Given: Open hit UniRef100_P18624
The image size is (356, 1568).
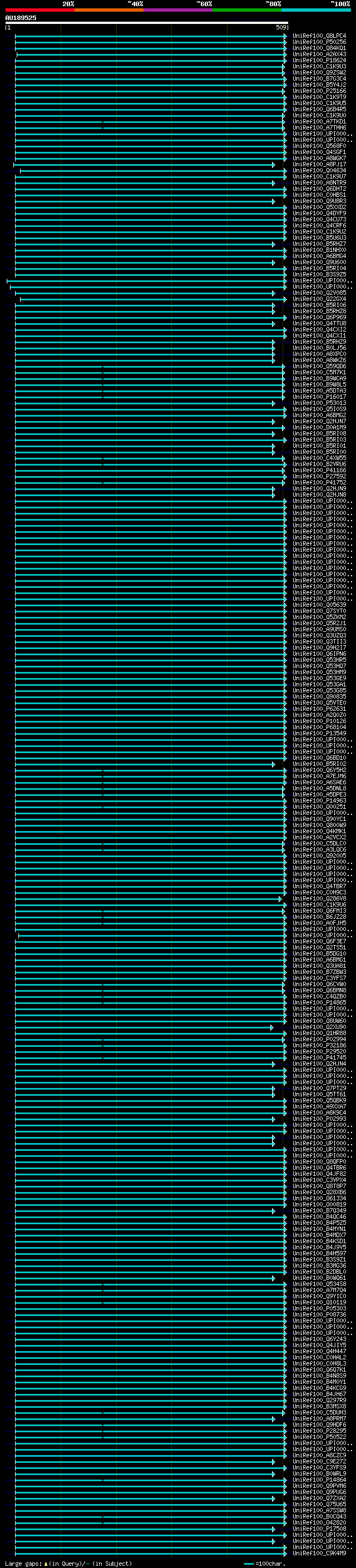Looking at the screenshot, I should coord(319,60).
